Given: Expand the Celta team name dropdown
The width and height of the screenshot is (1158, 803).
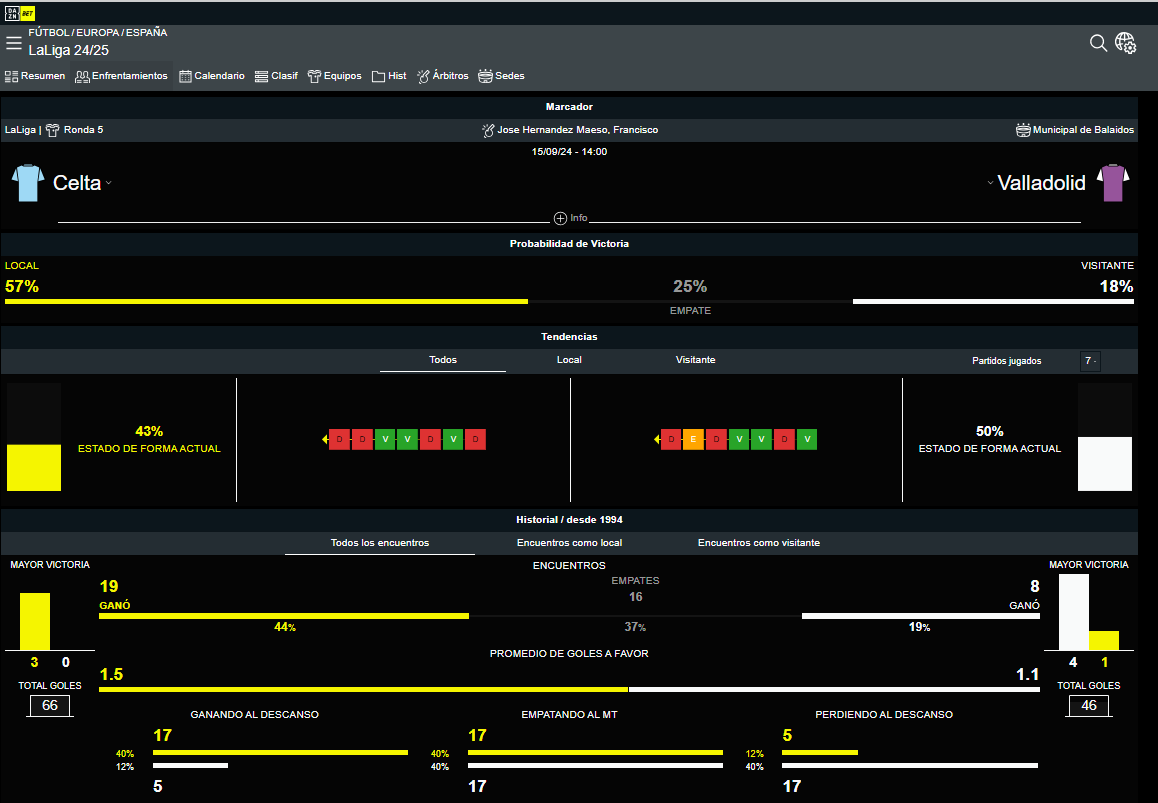Looking at the screenshot, I should [x=109, y=184].
